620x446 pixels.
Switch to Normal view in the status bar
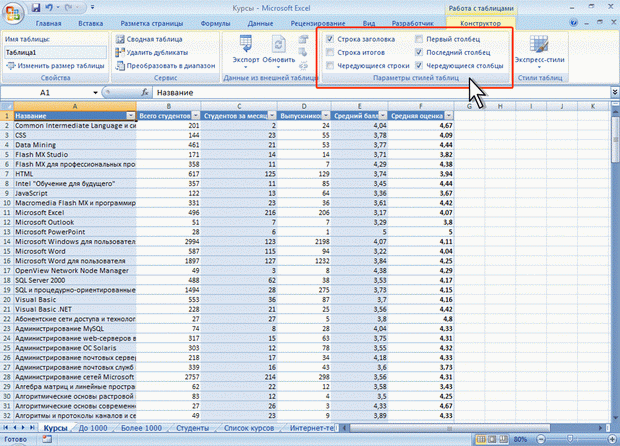coord(481,439)
